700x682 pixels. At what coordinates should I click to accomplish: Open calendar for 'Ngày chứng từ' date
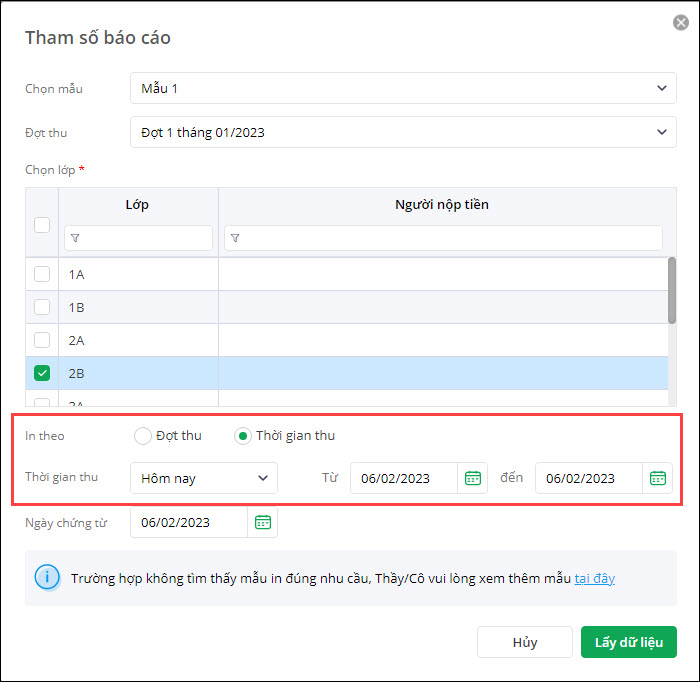tap(263, 522)
